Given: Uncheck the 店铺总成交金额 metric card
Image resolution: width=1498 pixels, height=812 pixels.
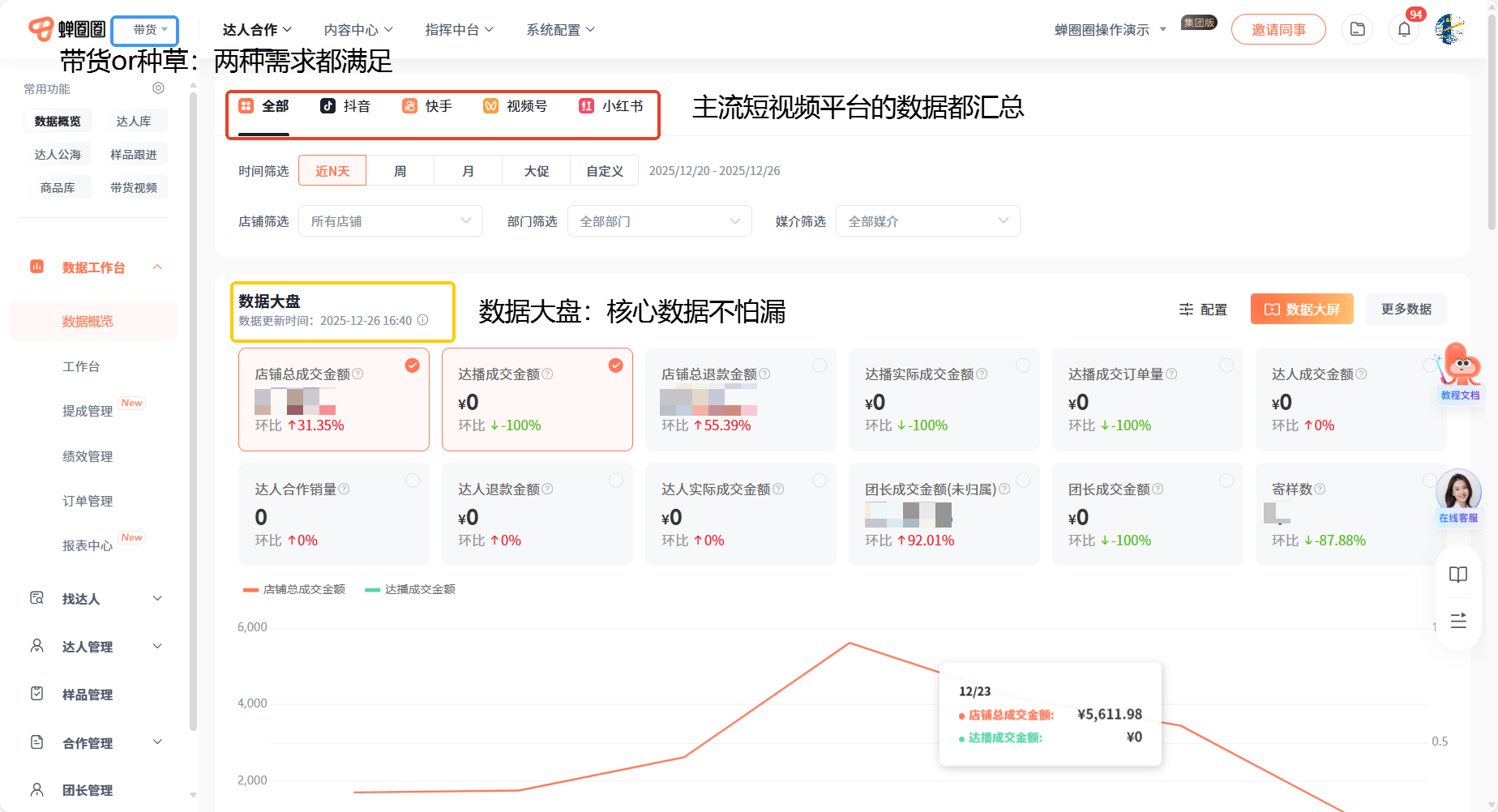Looking at the screenshot, I should [413, 365].
